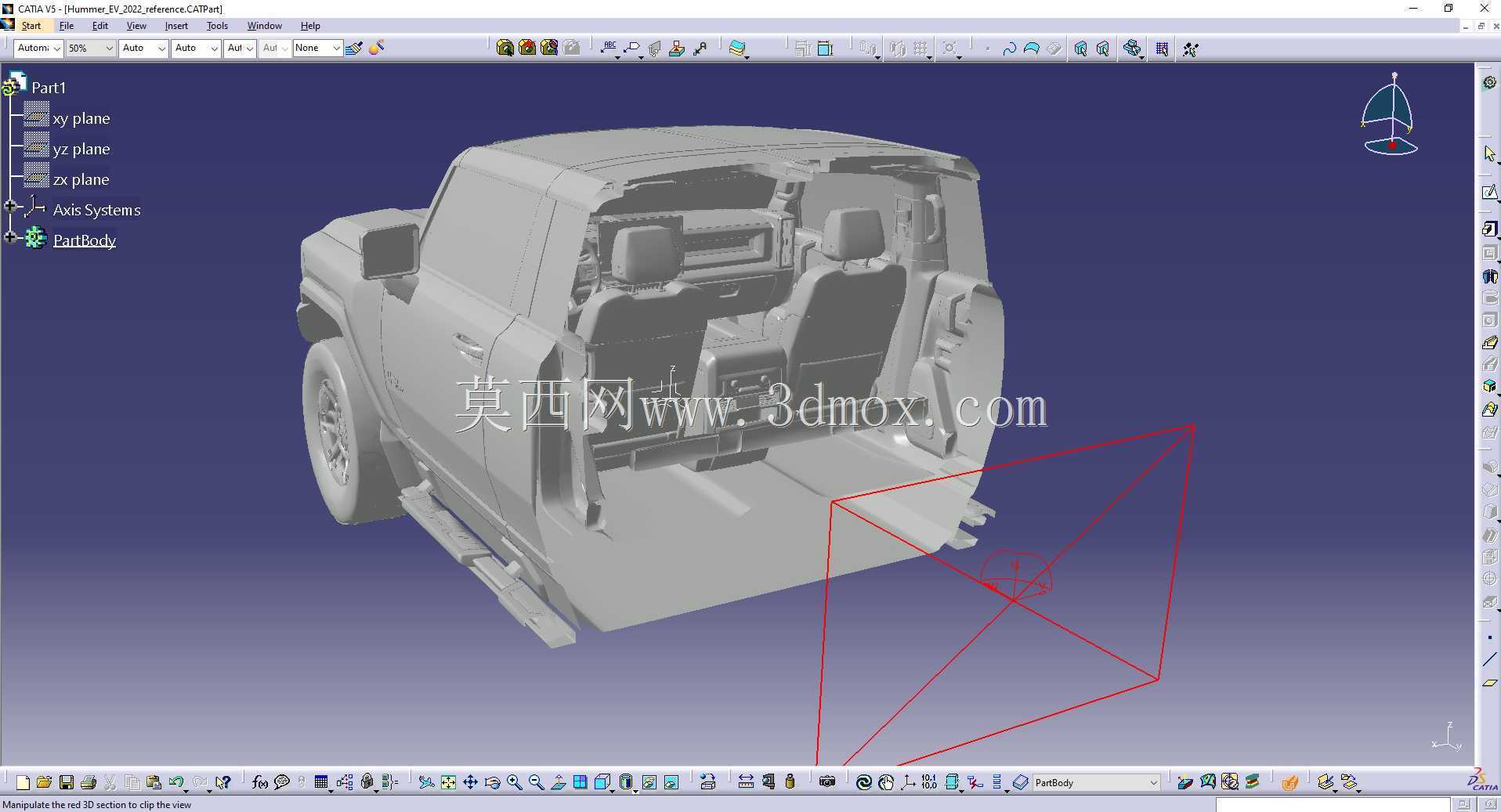
Task: Click the Multi-View quad window icon
Action: pos(580,782)
